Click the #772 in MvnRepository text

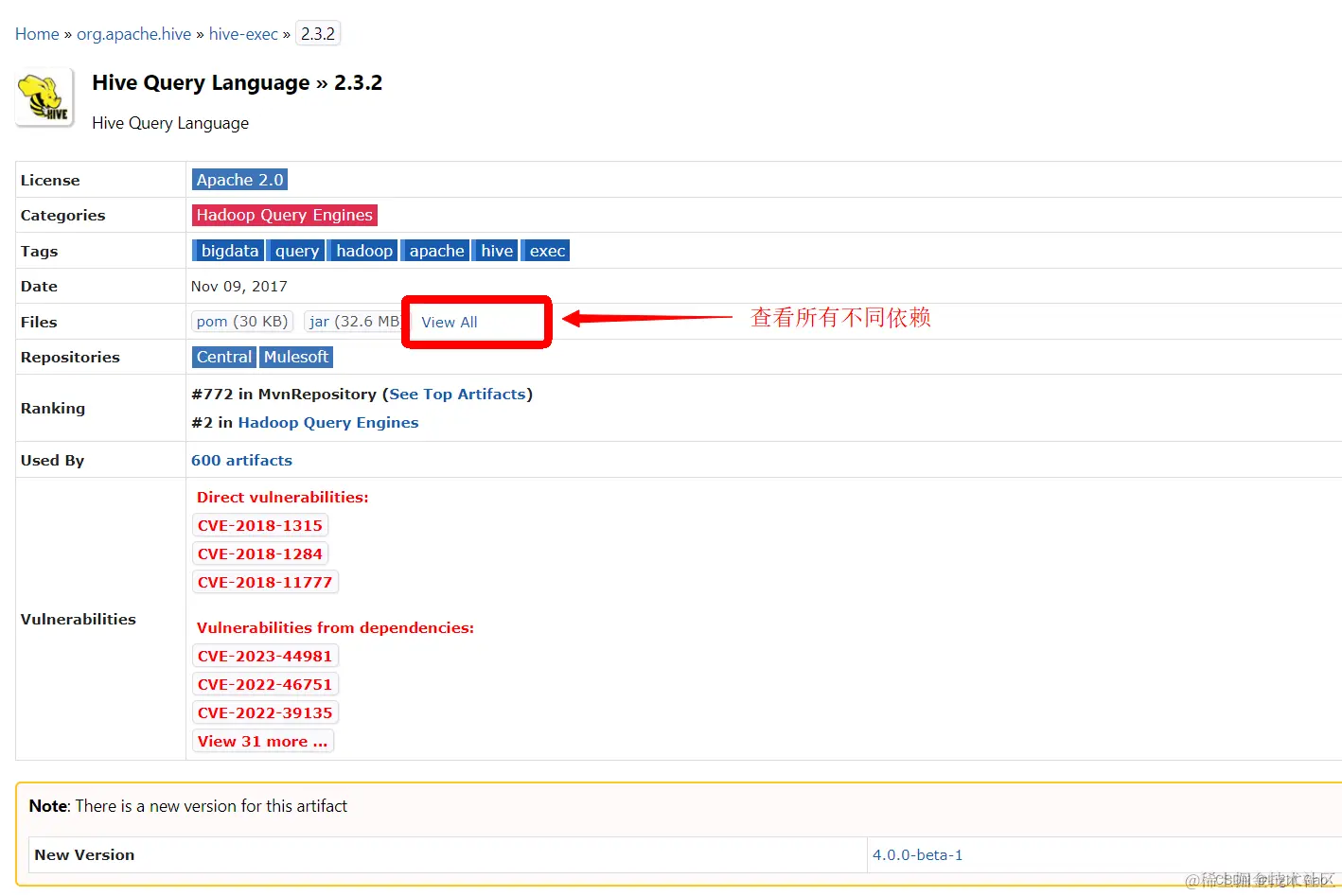click(284, 394)
